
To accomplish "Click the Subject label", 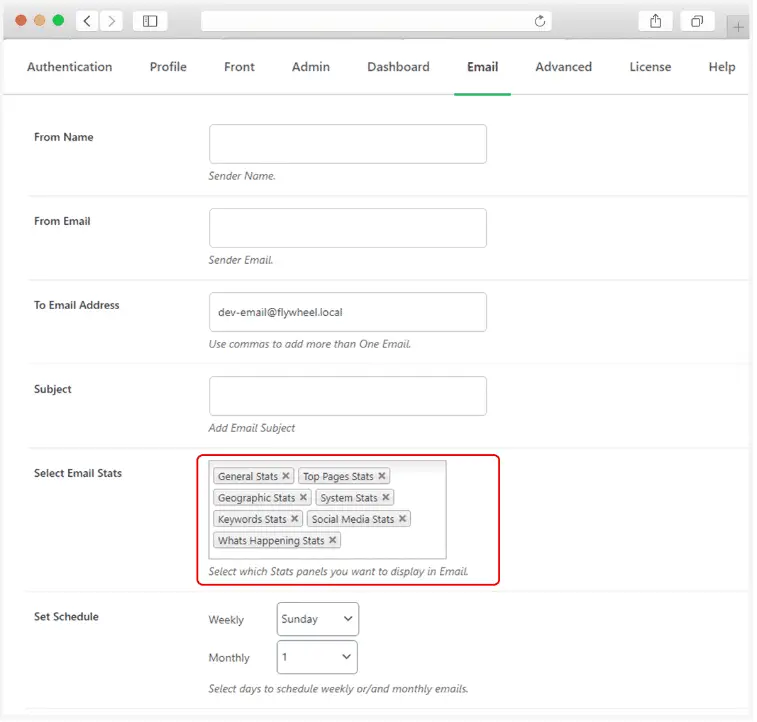I will pyautogui.click(x=53, y=389).
